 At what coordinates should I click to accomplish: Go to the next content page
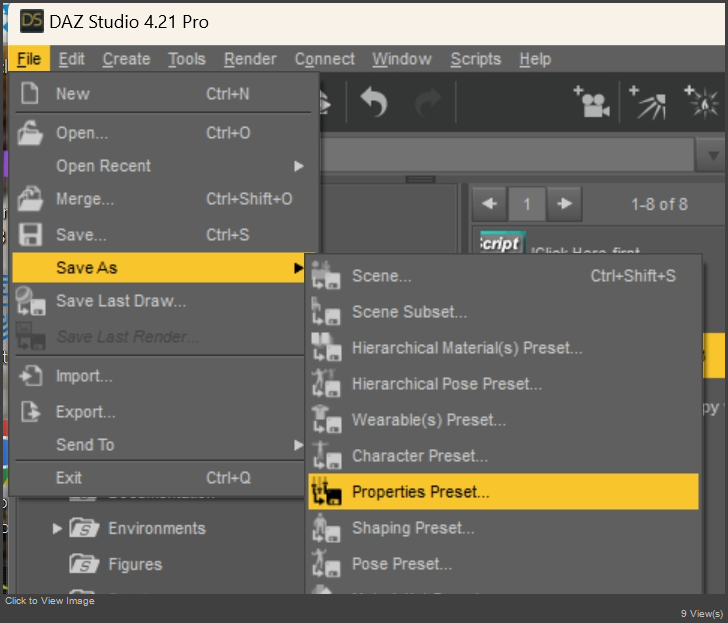[564, 204]
